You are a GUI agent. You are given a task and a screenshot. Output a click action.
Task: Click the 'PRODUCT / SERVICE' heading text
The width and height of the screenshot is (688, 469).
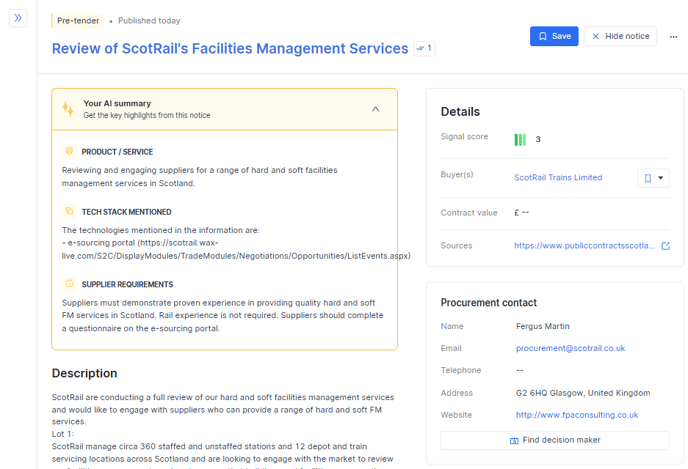117,152
